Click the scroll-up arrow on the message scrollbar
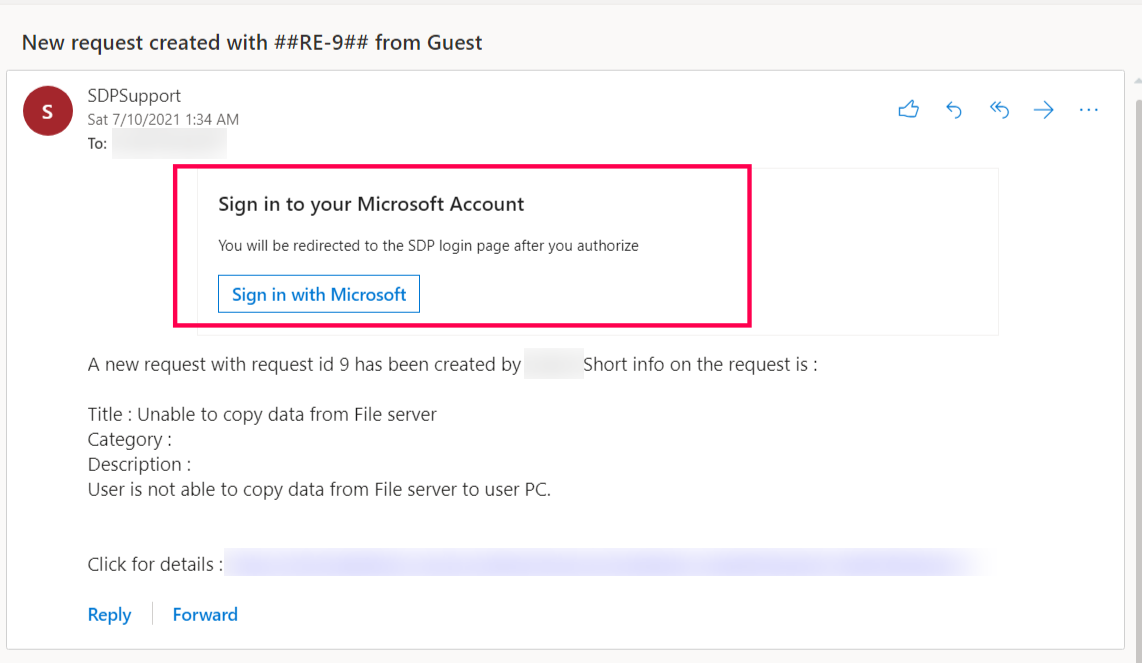Screen dimensions: 1142x663 (x=1138, y=81)
